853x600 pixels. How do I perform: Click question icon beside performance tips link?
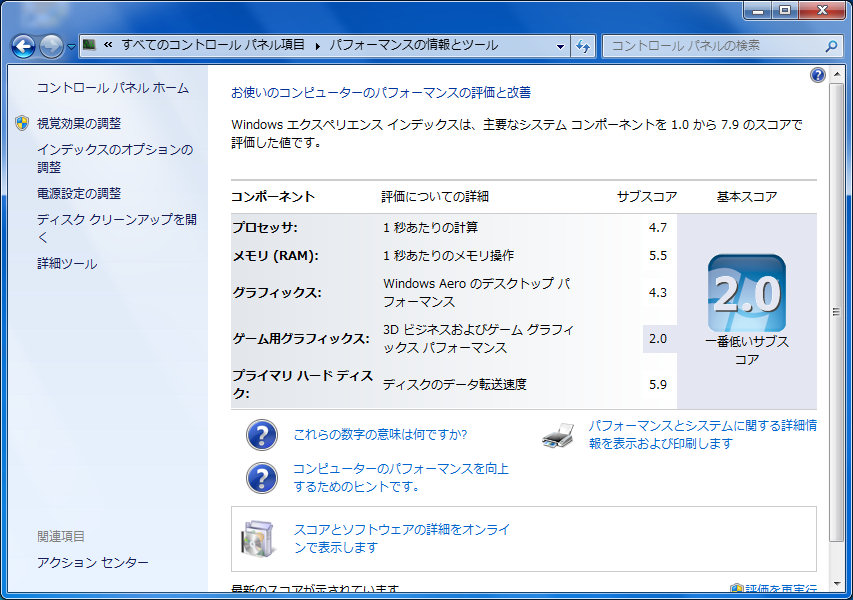point(262,478)
